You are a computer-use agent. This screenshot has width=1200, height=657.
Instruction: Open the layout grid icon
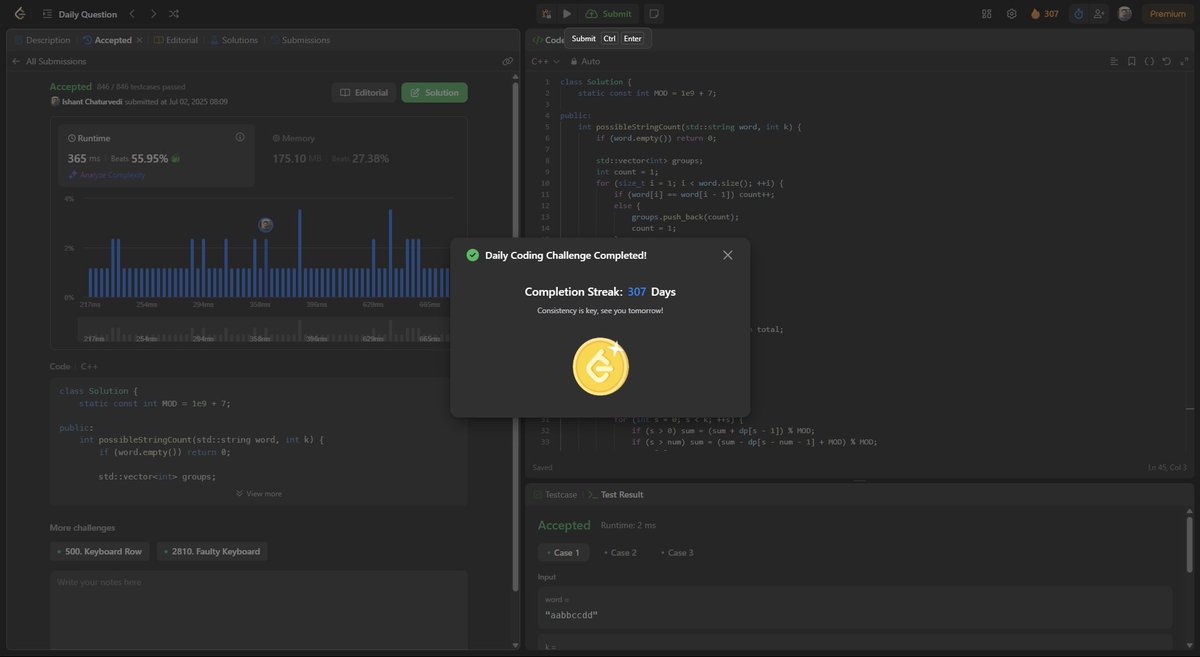click(x=987, y=14)
